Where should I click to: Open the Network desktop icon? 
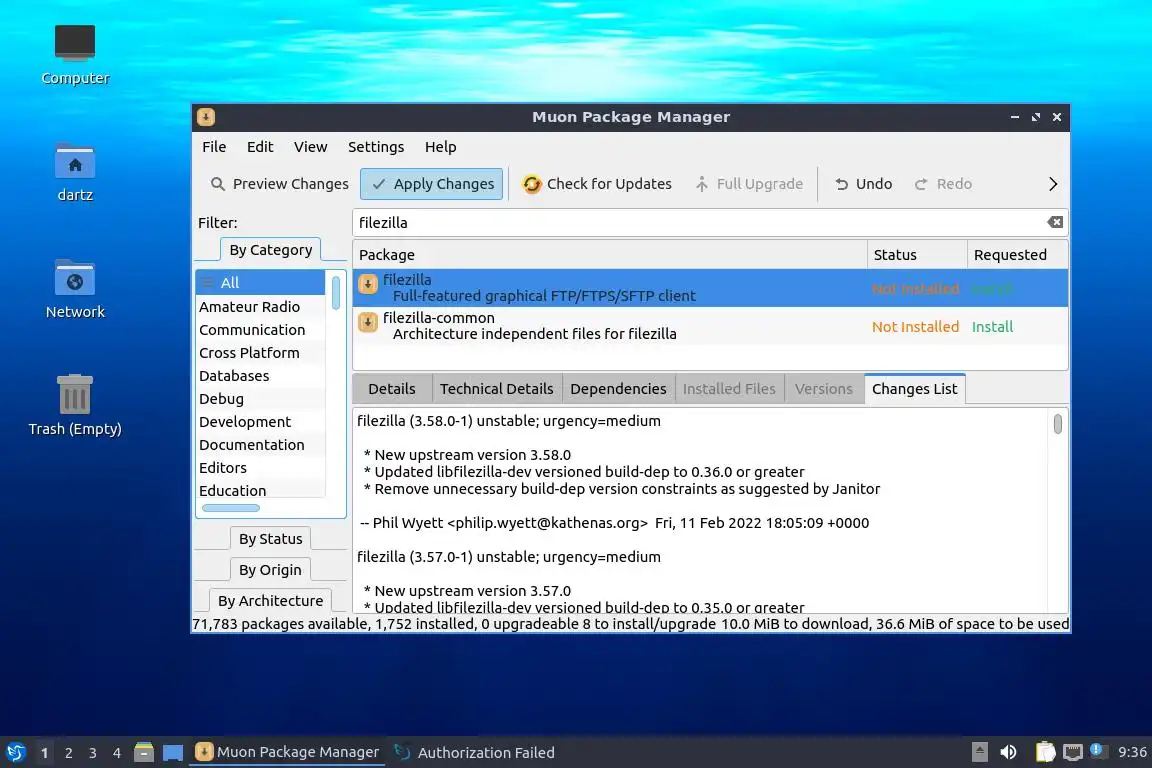(x=75, y=289)
